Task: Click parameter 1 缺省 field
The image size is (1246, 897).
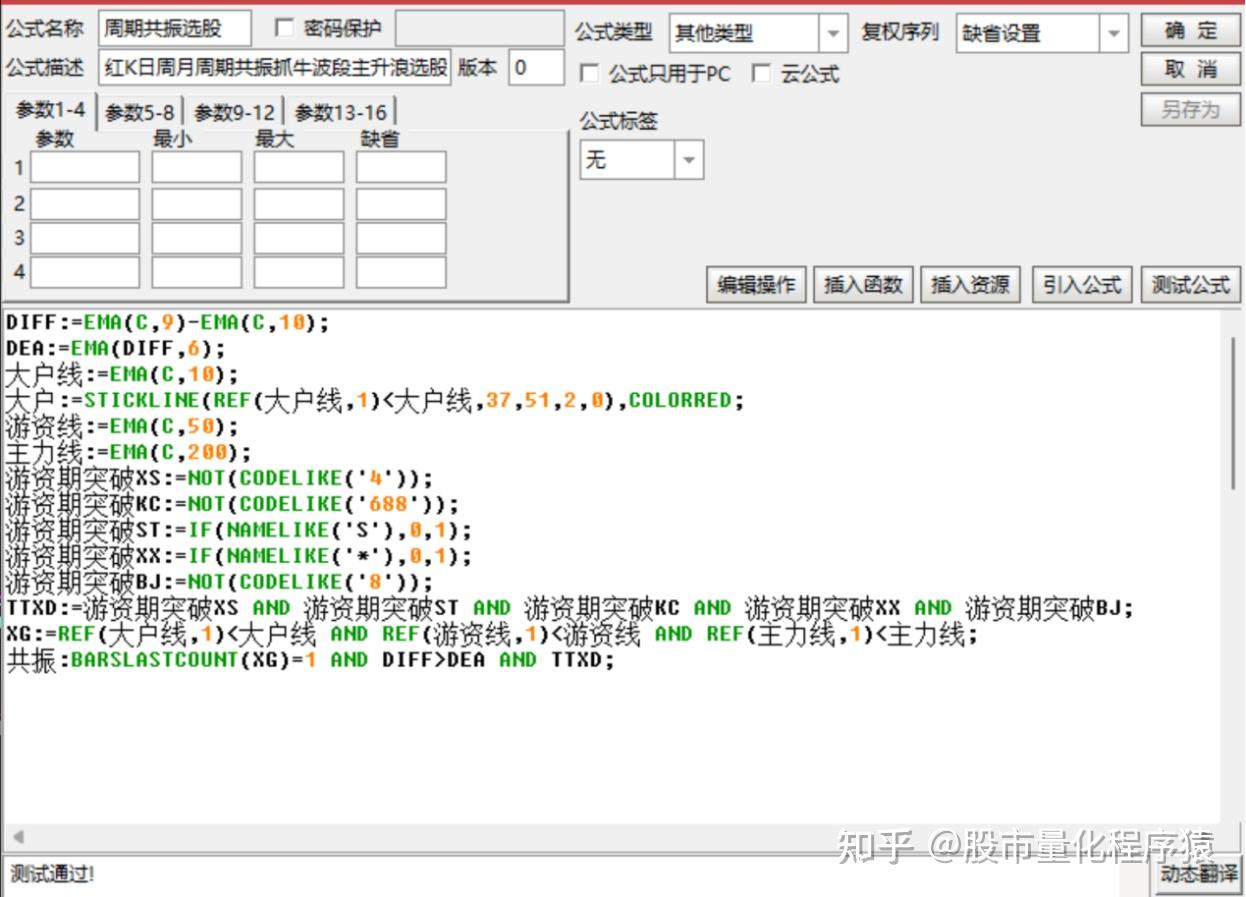Action: point(401,167)
